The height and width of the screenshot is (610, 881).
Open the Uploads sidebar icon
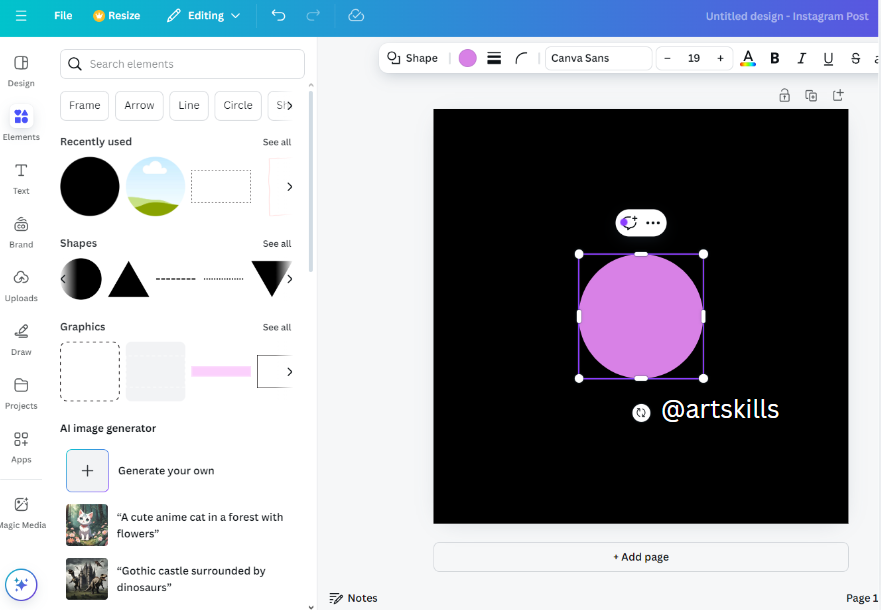pos(21,285)
